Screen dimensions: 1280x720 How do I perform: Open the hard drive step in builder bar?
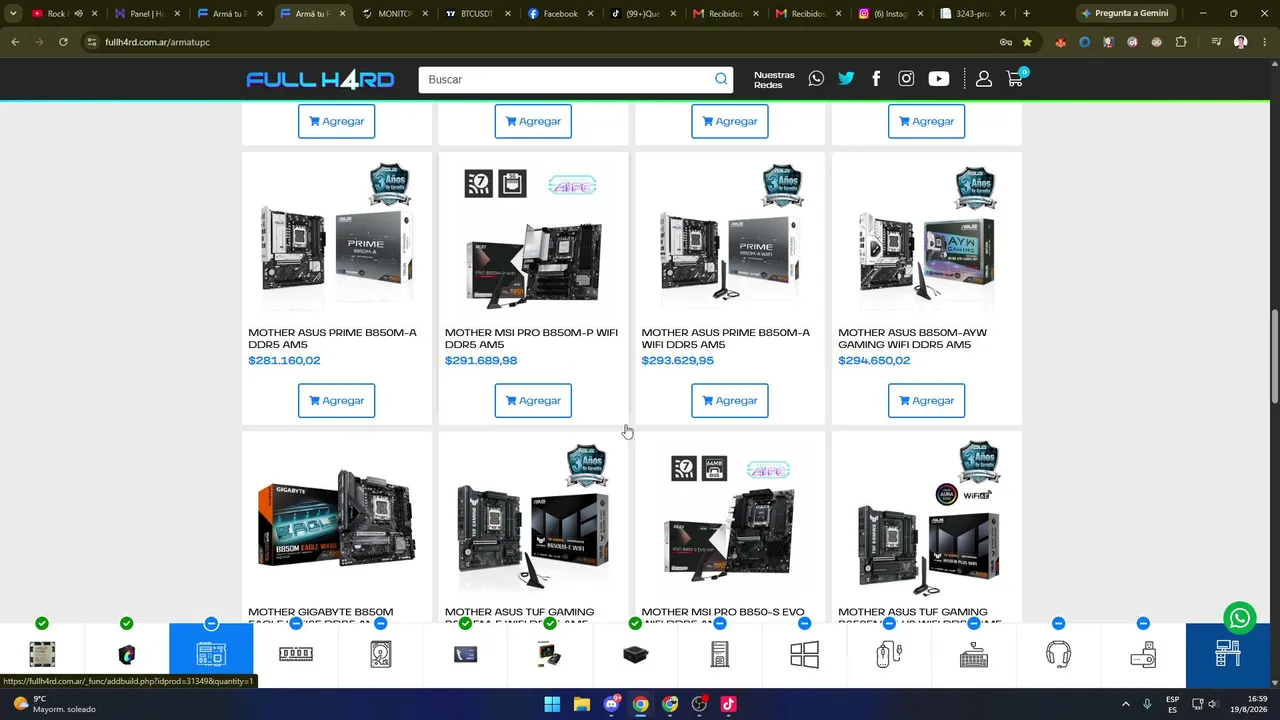(380, 655)
